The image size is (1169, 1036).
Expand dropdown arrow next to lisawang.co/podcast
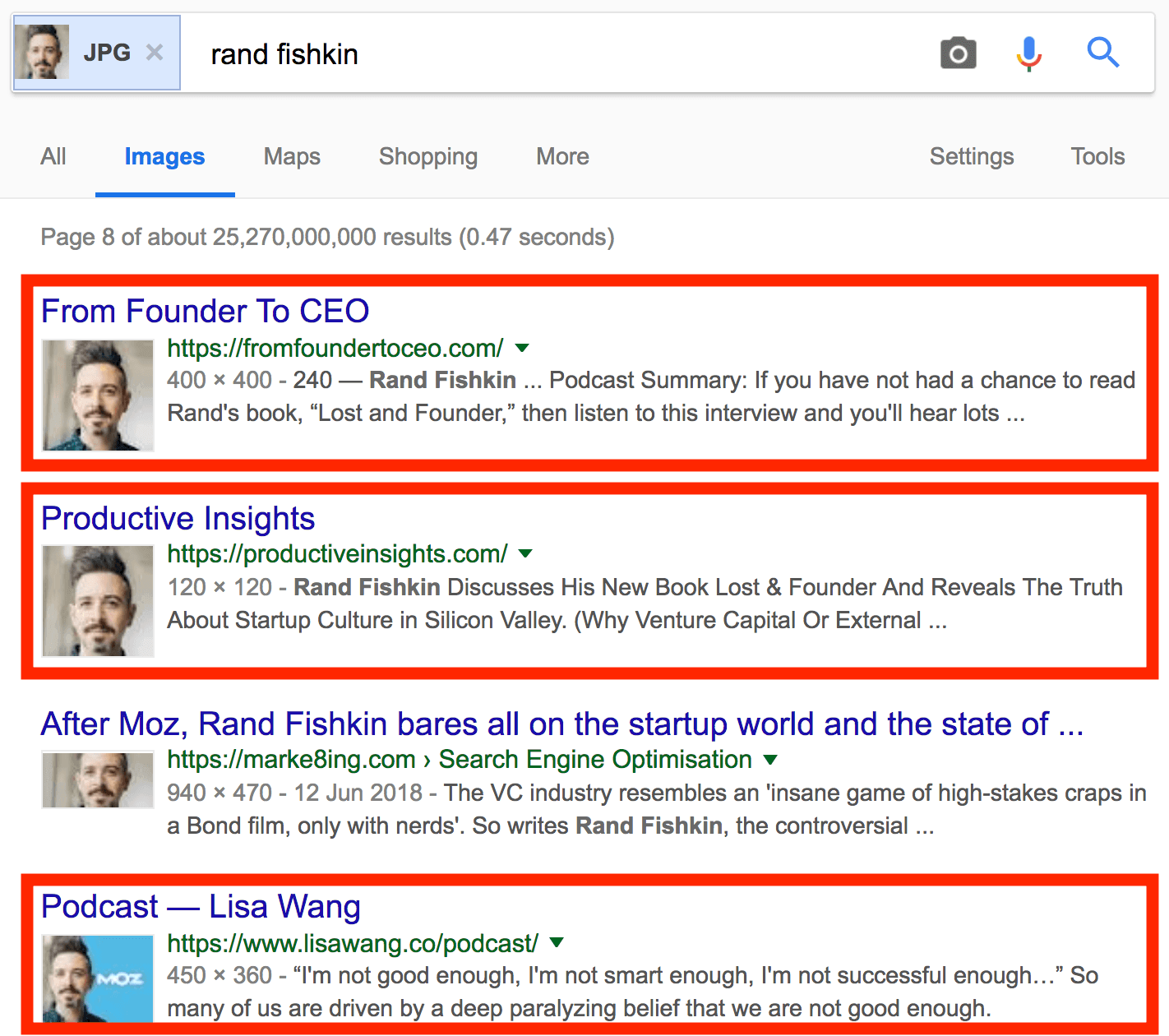click(557, 942)
